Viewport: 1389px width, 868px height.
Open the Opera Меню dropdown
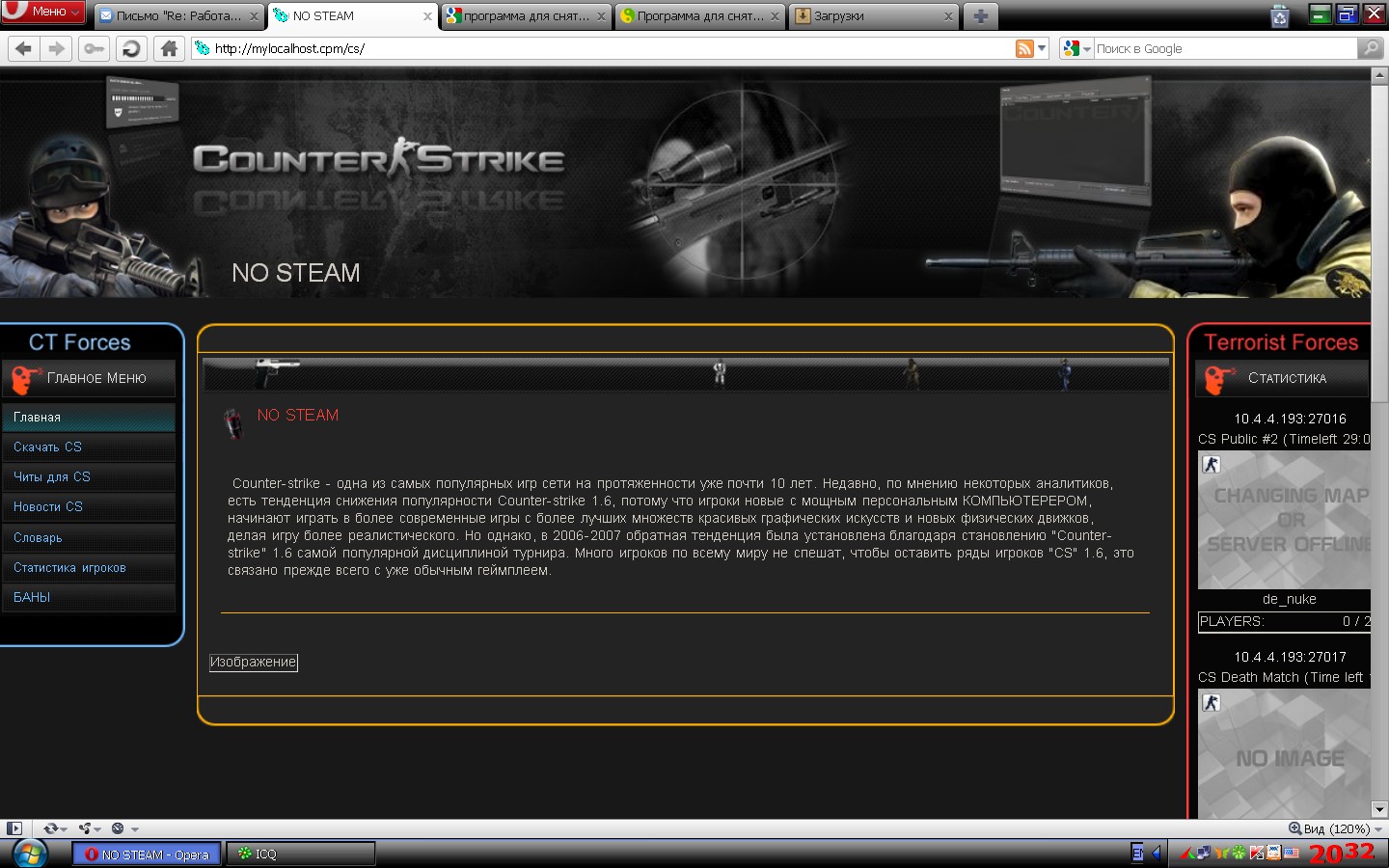(44, 12)
